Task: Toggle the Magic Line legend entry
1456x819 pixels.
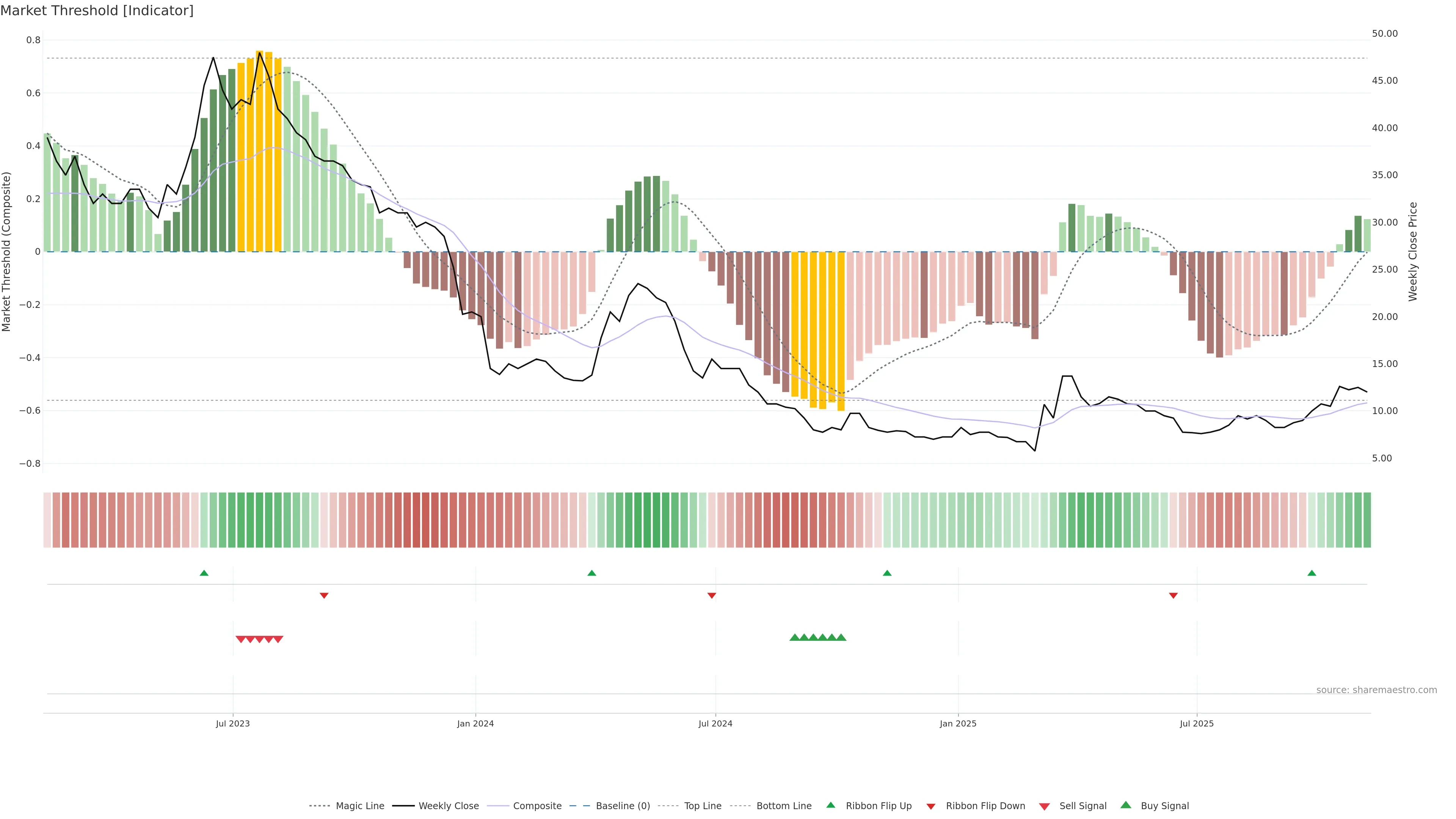Action: tap(359, 806)
